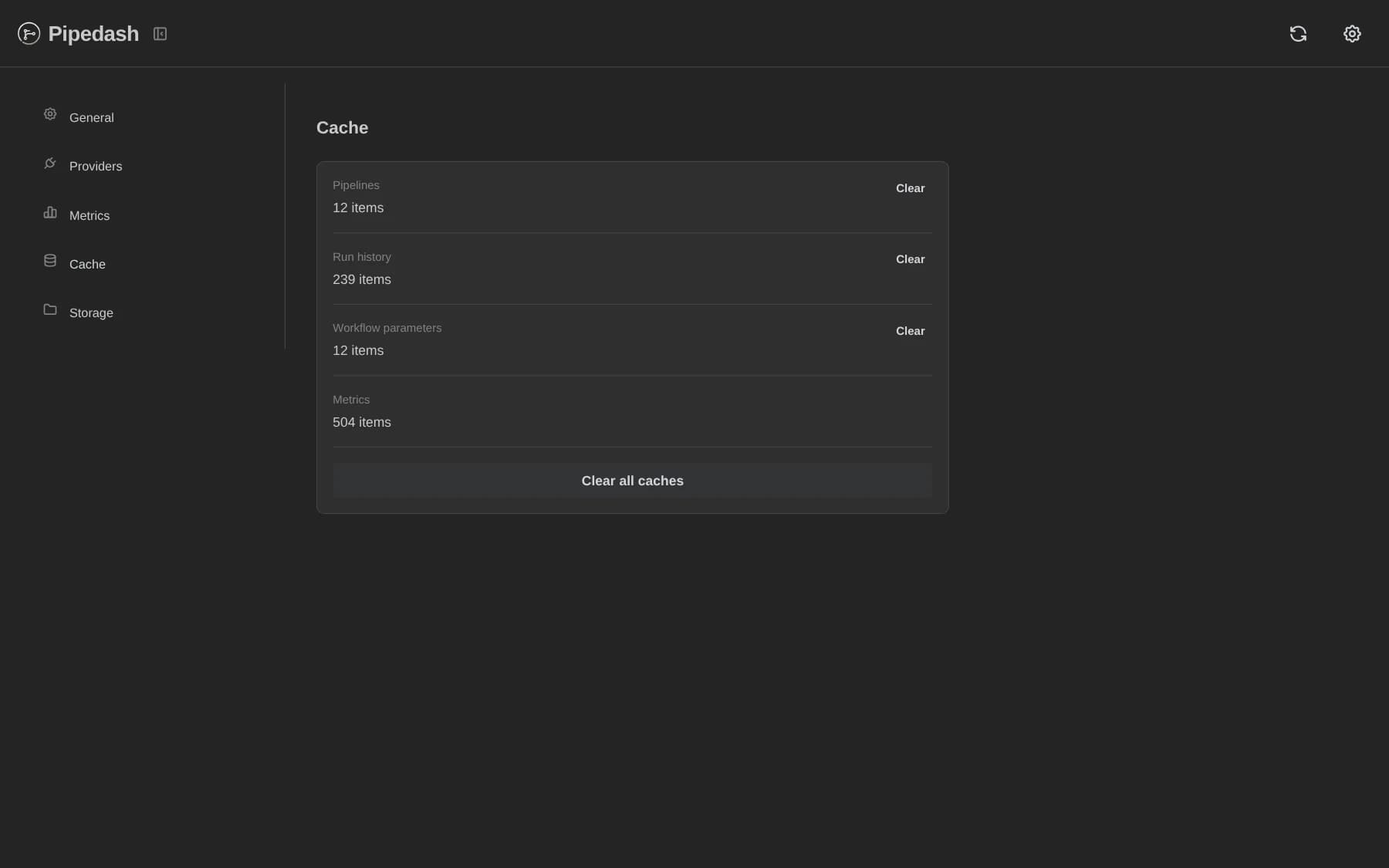Clear the Pipelines cache
1389x868 pixels.
[x=910, y=188]
